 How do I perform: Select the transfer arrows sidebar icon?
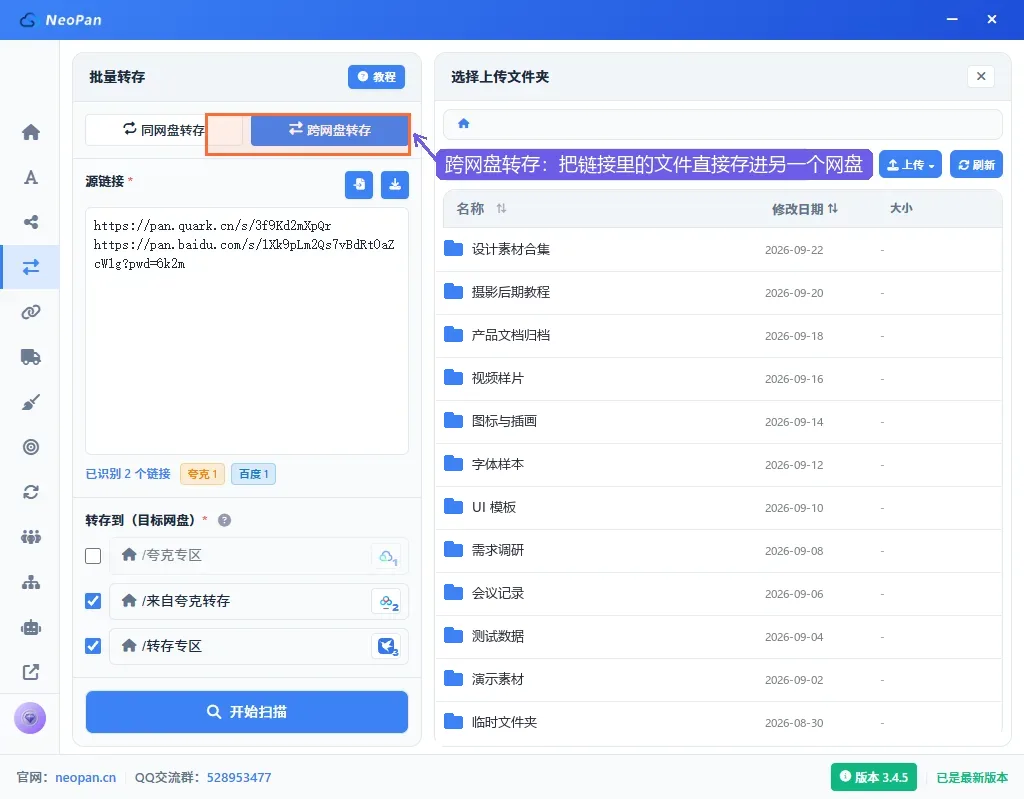coord(31,267)
